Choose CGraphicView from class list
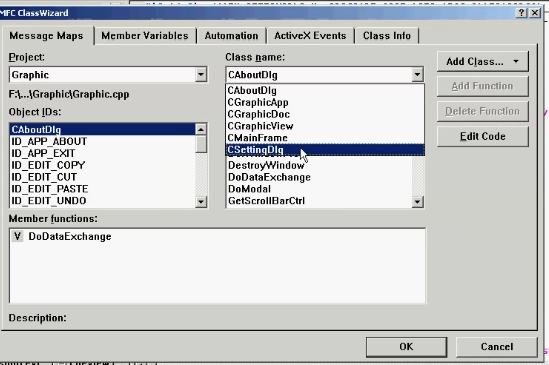Screen dimensions: 549x365 pyautogui.click(x=325, y=126)
